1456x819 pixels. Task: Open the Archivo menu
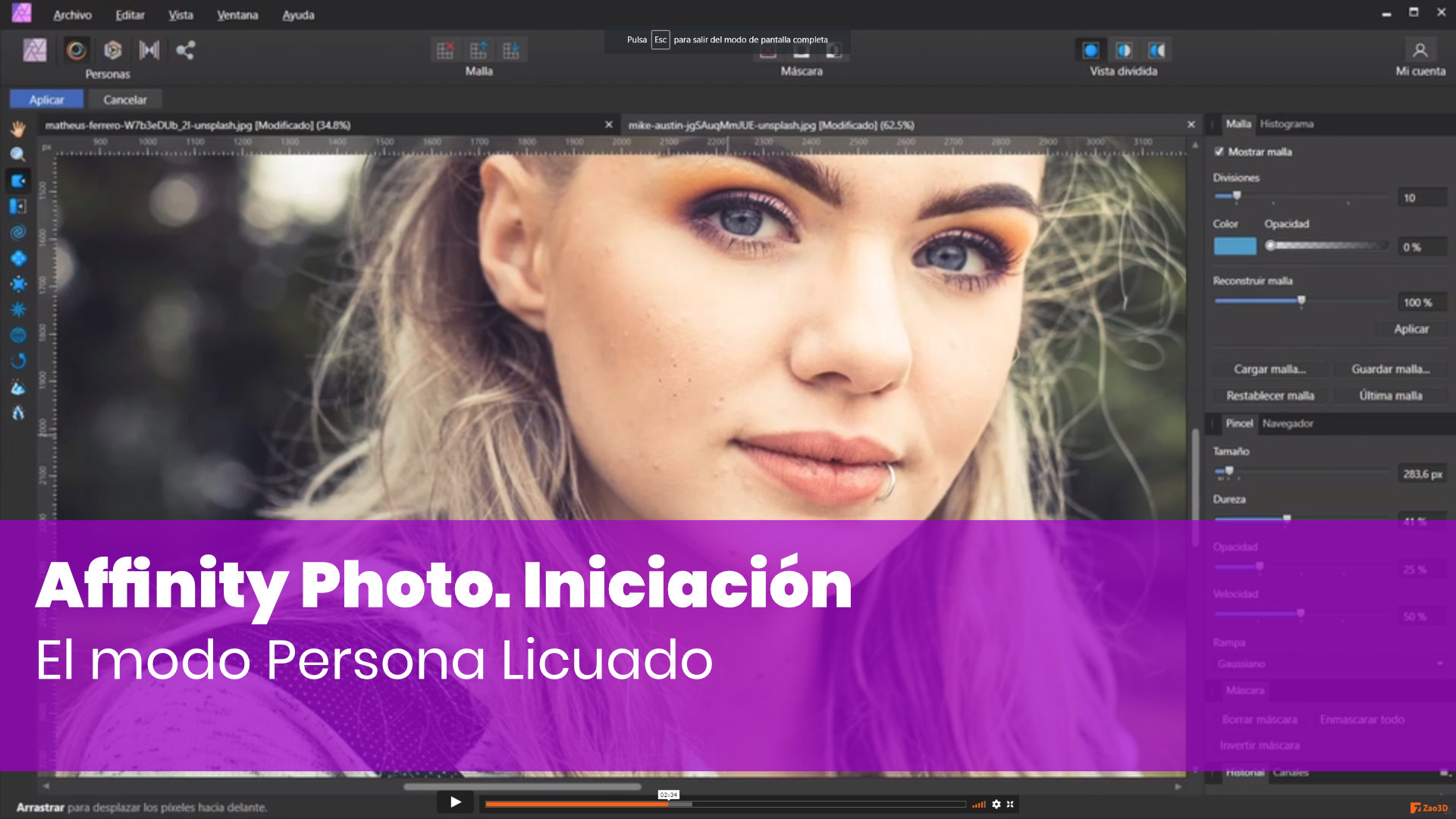click(x=72, y=15)
